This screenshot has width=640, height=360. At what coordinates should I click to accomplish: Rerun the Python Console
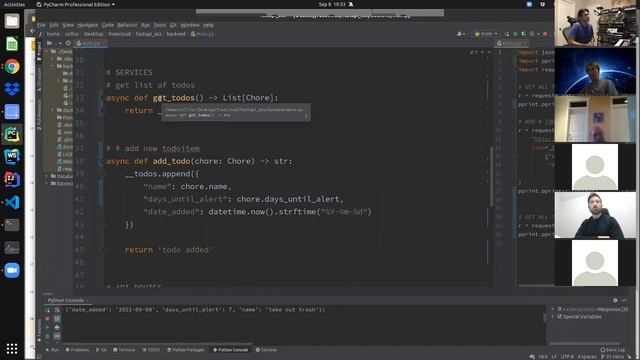click(x=47, y=310)
